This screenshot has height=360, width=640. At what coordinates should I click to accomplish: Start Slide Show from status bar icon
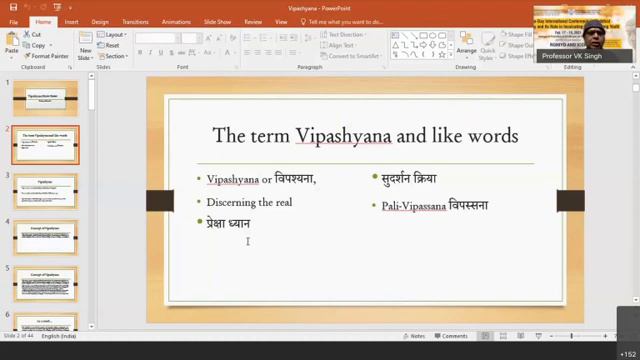click(x=539, y=336)
